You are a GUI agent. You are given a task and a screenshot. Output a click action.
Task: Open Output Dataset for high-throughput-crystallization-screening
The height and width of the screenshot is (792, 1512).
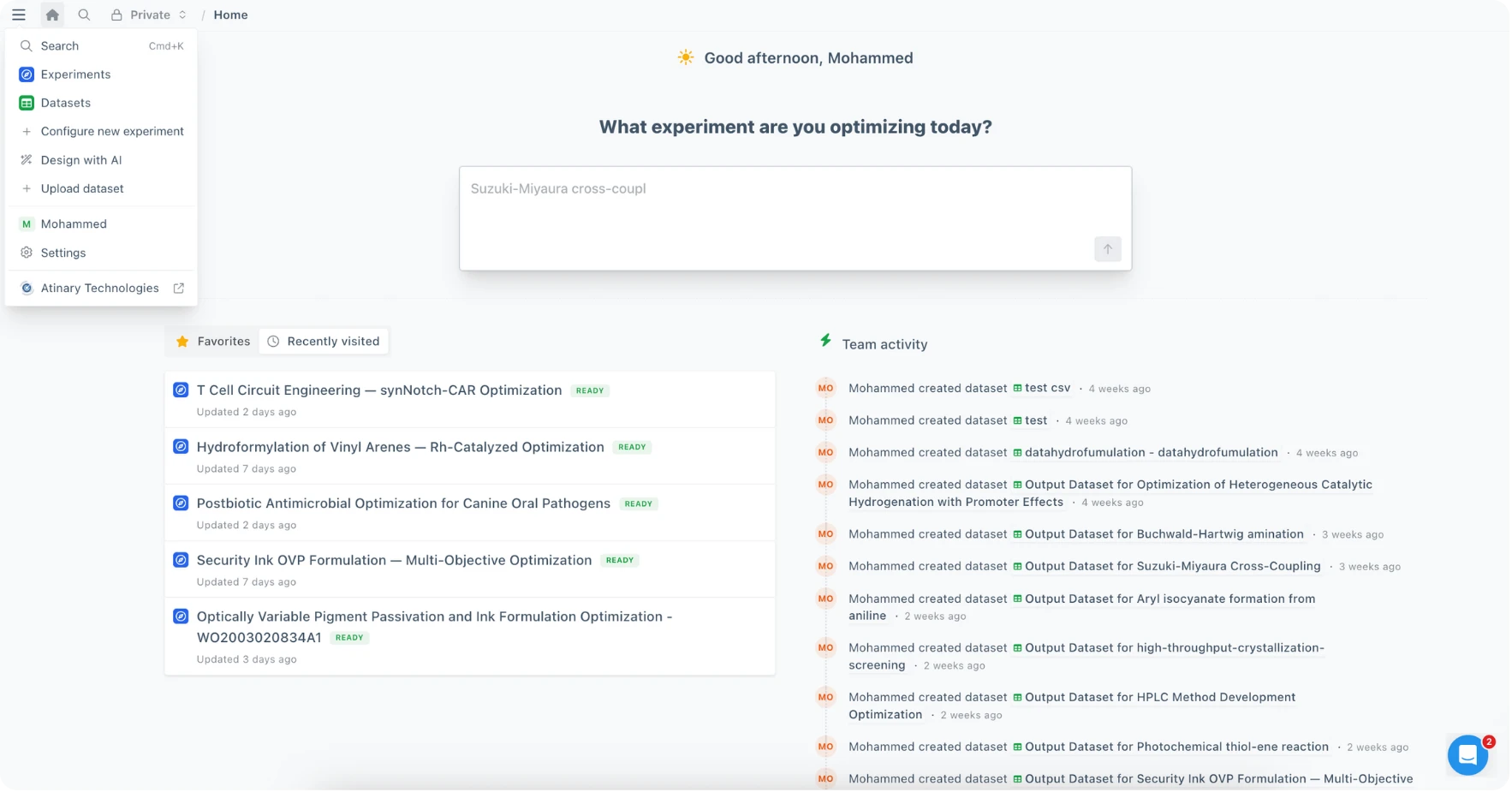1086,656
